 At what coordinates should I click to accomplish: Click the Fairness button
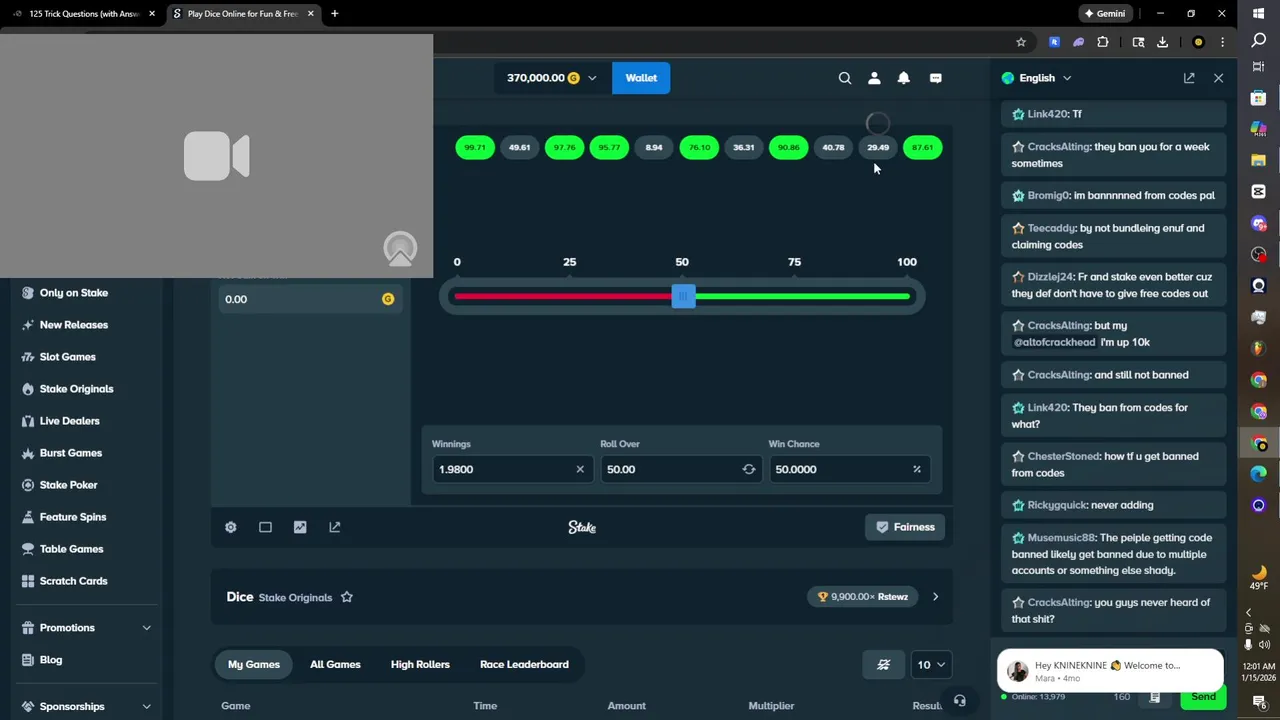coord(905,527)
